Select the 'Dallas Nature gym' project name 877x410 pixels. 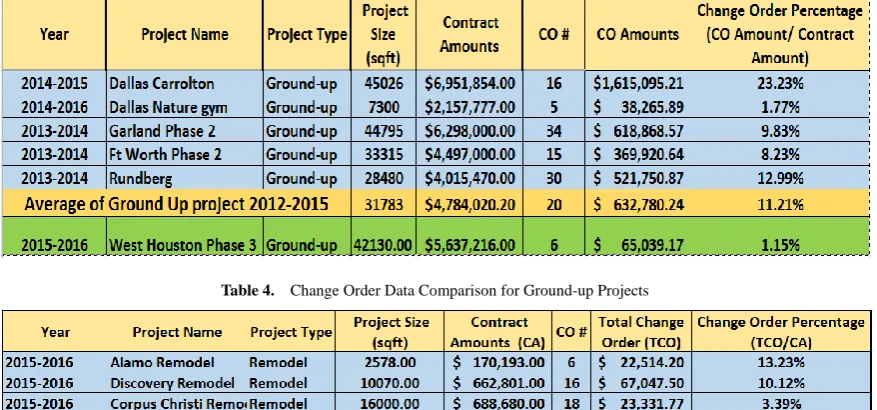[168, 107]
